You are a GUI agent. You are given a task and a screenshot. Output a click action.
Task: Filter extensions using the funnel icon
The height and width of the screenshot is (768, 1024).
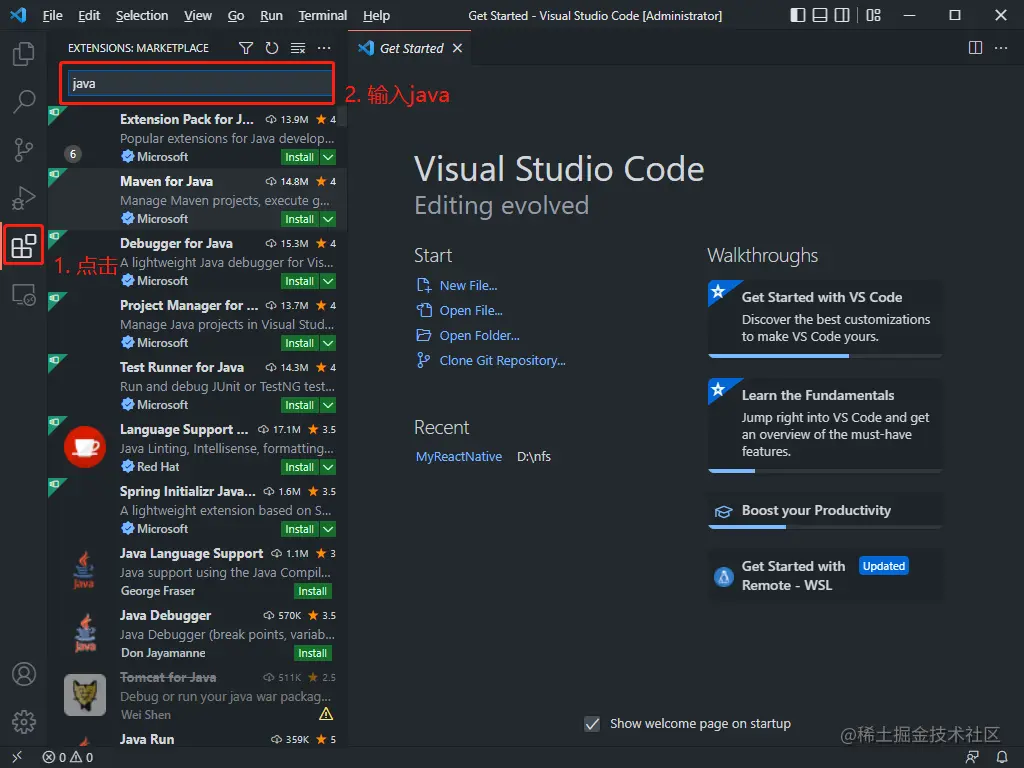click(x=246, y=48)
